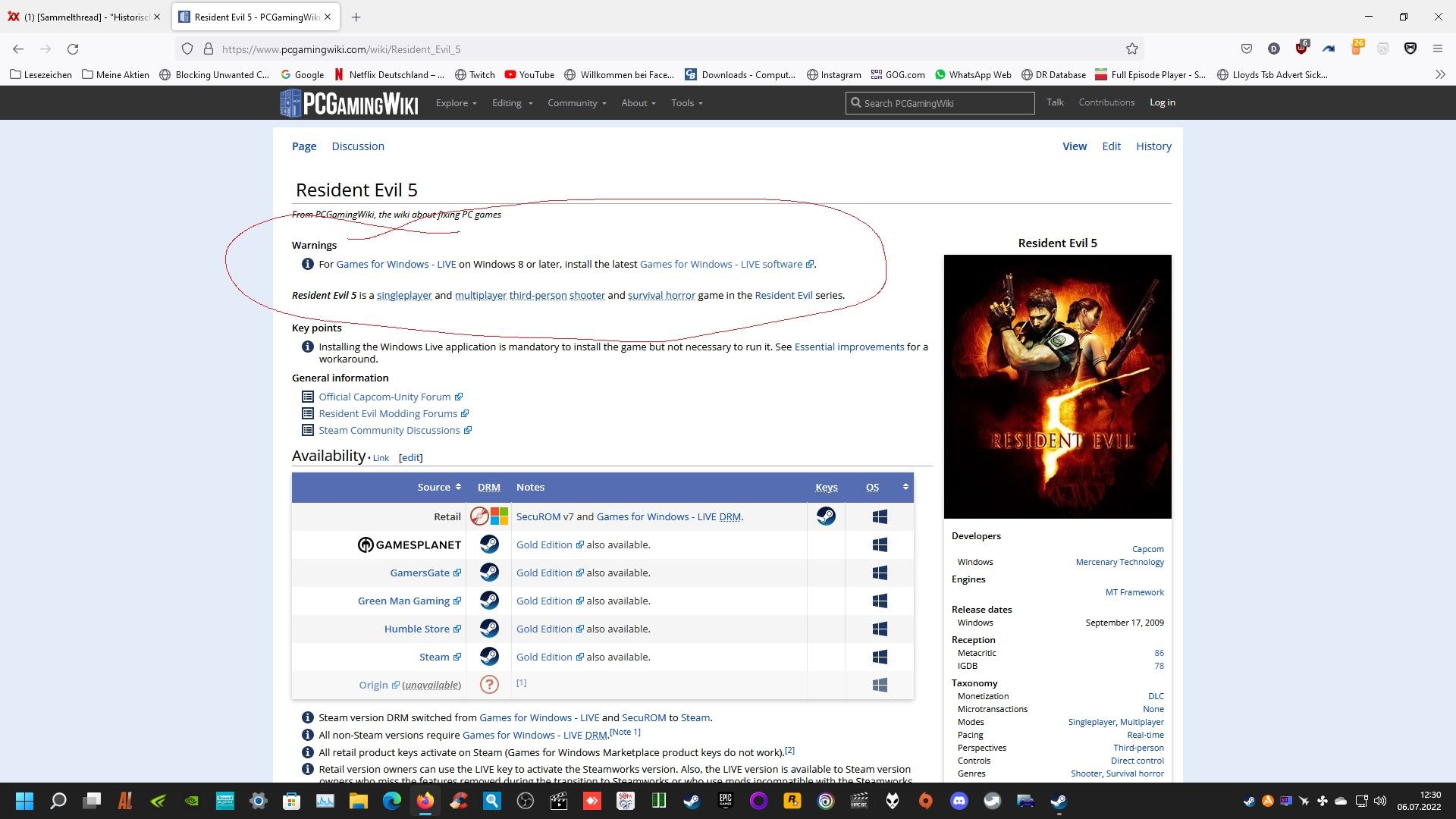Click the PCGamingWiki logo
This screenshot has width=1456, height=819.
coord(349,103)
